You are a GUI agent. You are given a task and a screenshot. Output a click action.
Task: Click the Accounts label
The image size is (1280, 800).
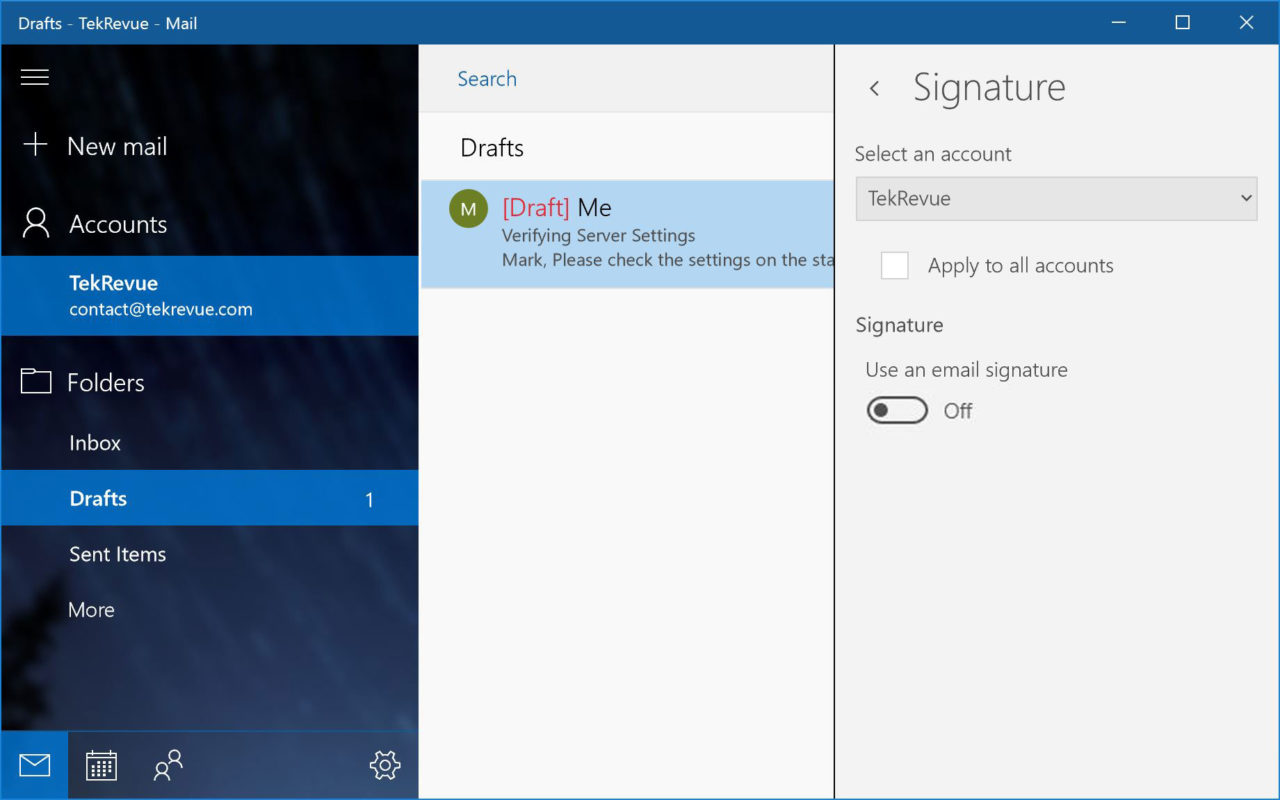tap(118, 224)
